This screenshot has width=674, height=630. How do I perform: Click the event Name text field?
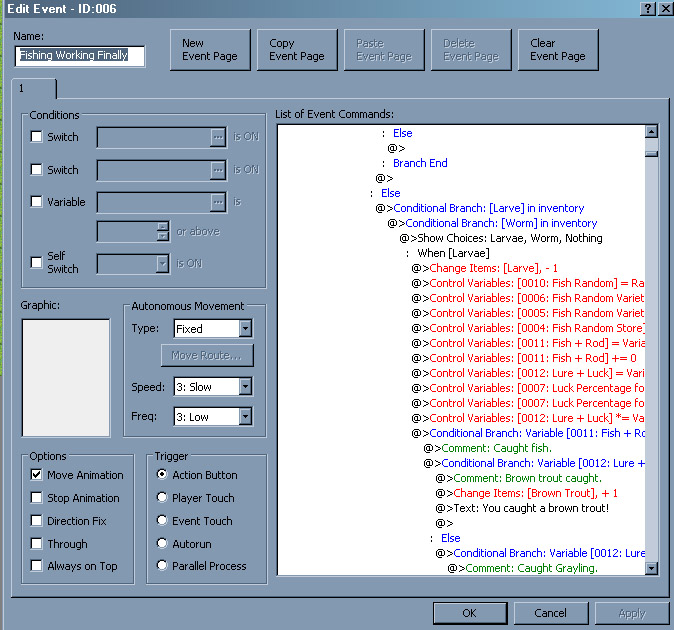tap(80, 56)
